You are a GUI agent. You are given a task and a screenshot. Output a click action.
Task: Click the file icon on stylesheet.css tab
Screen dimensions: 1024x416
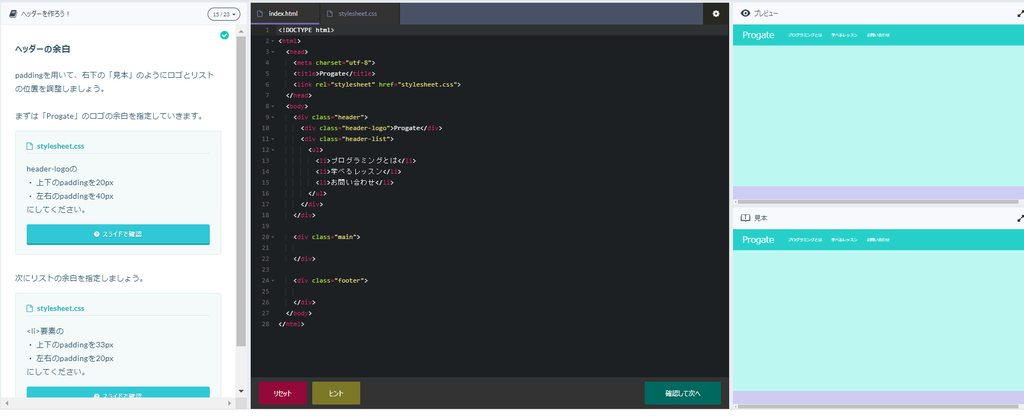330,14
